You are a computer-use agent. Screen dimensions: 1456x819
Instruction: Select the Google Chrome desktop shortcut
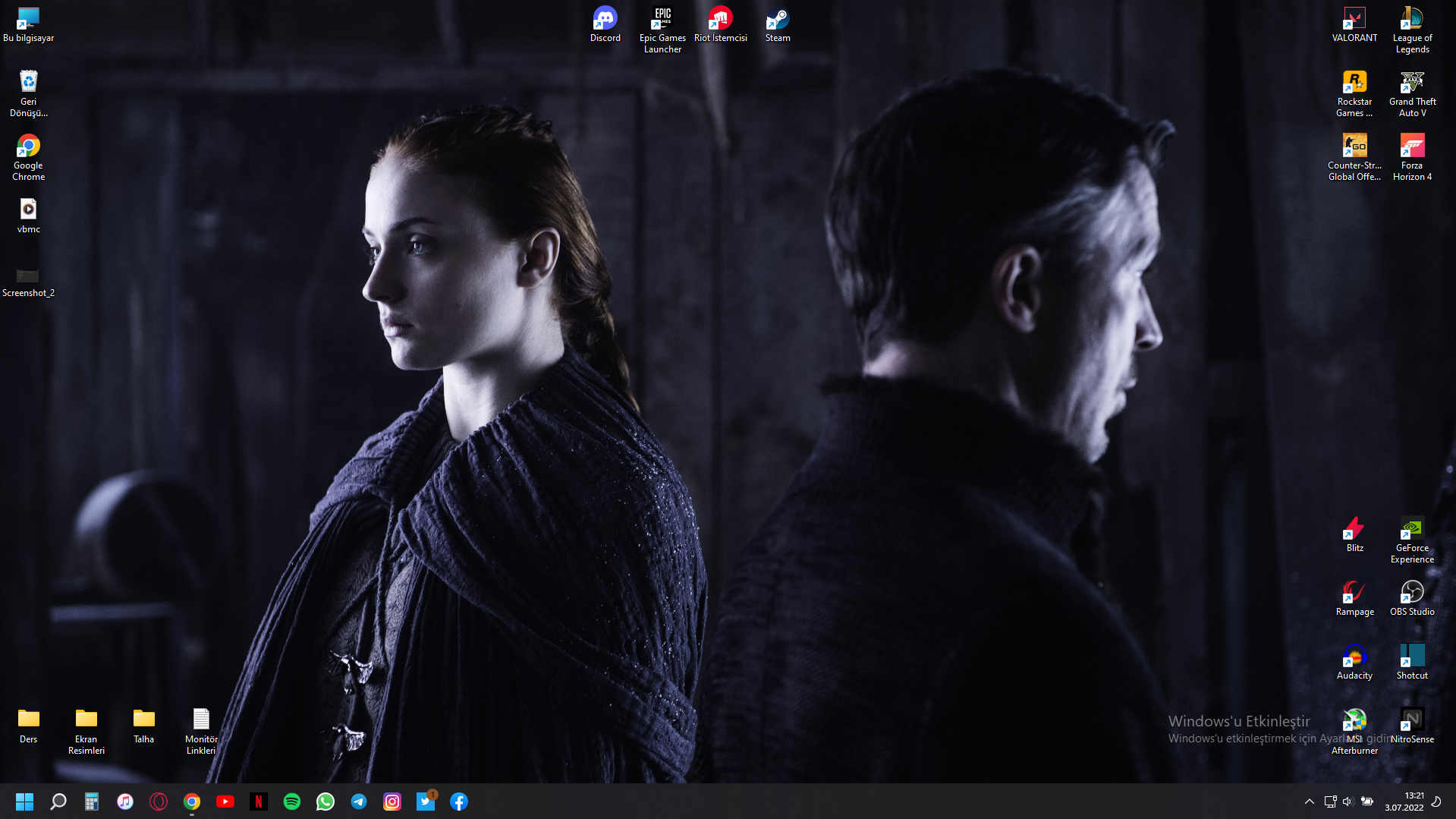coord(29,157)
